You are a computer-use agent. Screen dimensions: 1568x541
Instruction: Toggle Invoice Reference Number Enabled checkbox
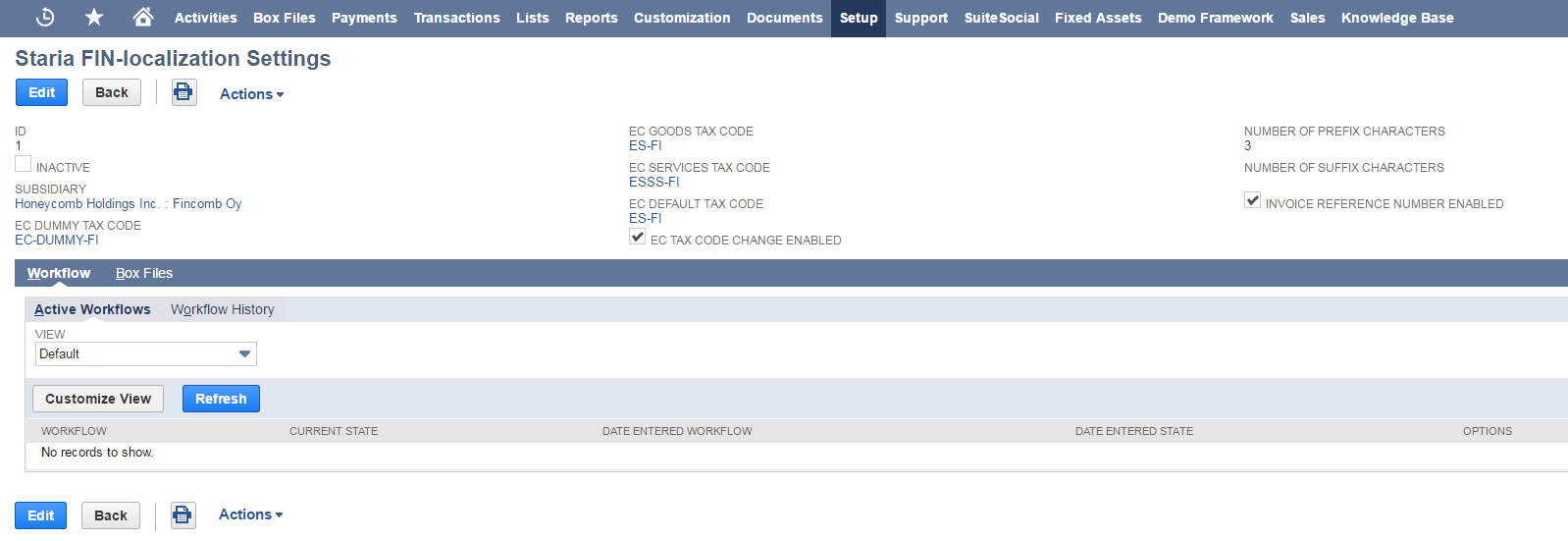[1253, 200]
